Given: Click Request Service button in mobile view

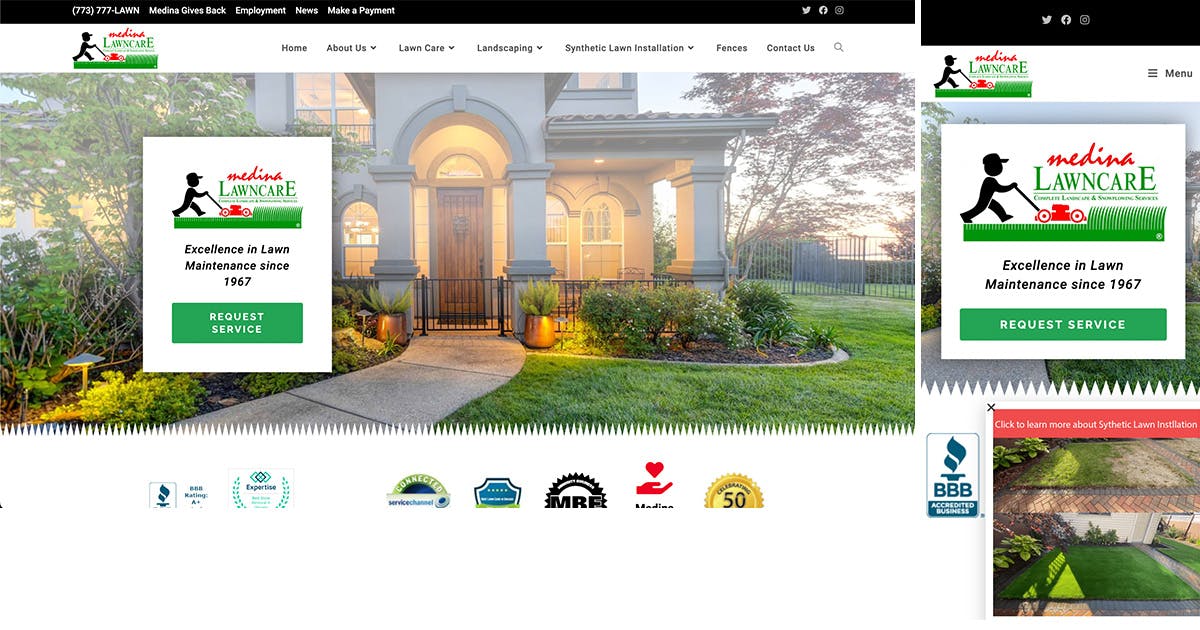Looking at the screenshot, I should (x=1063, y=324).
